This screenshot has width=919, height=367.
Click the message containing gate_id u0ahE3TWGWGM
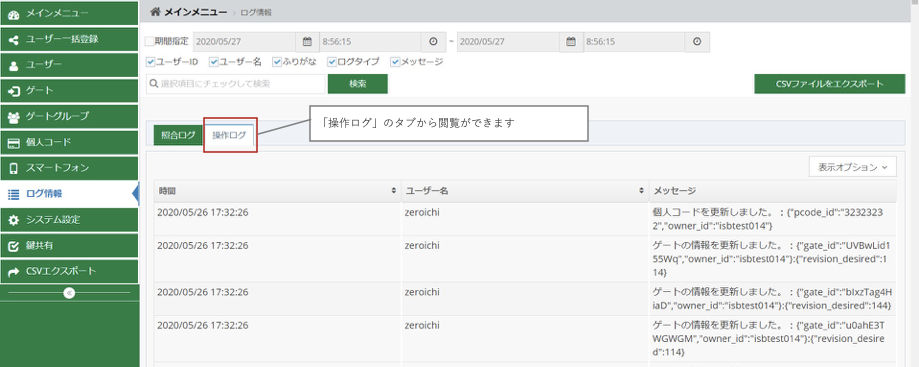pyautogui.click(x=772, y=338)
